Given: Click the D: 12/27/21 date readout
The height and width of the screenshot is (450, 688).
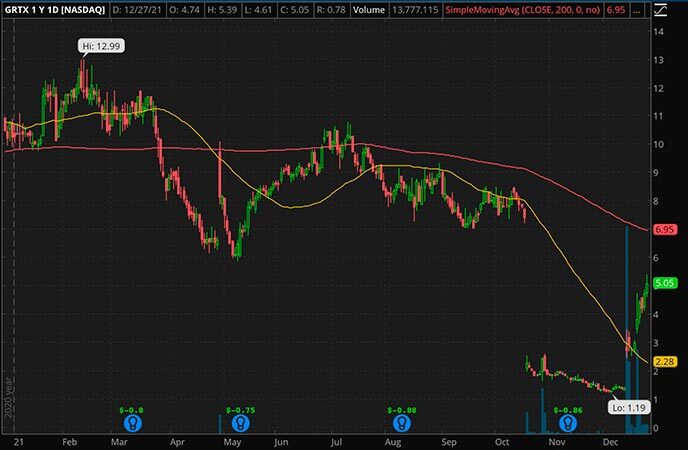Looking at the screenshot, I should 137,10.
